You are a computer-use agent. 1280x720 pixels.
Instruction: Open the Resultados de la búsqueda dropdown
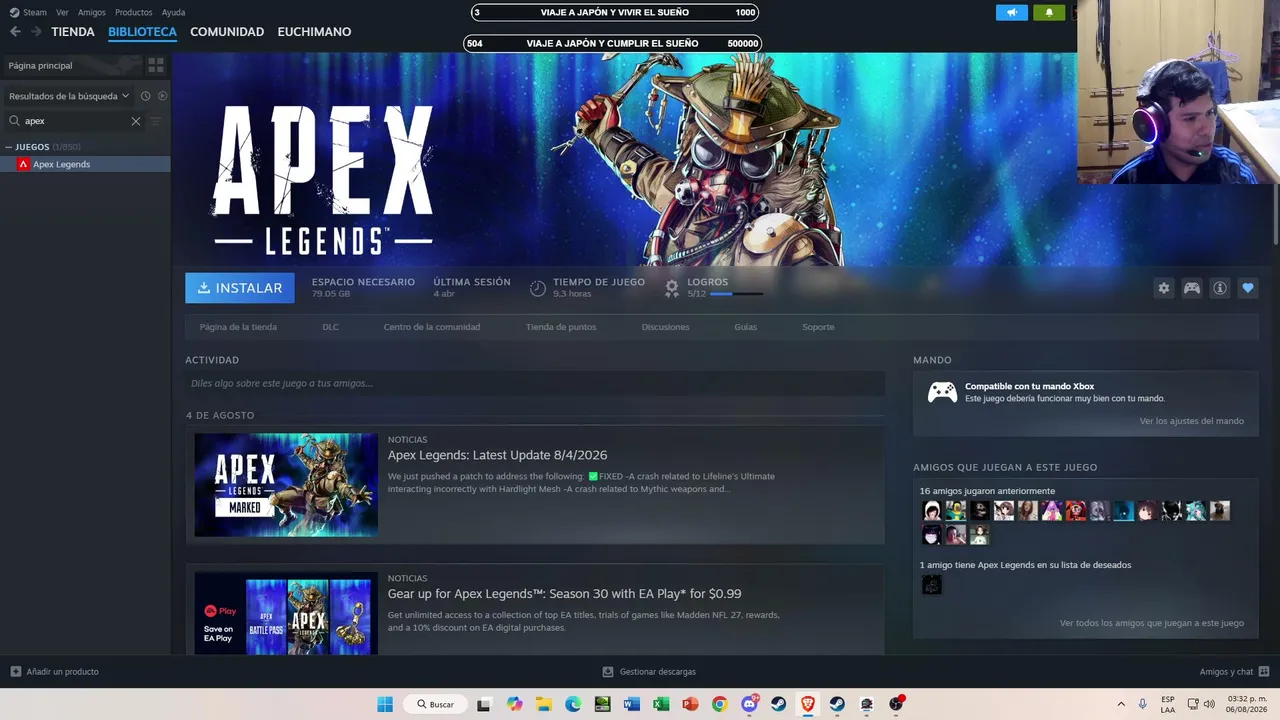pyautogui.click(x=69, y=96)
